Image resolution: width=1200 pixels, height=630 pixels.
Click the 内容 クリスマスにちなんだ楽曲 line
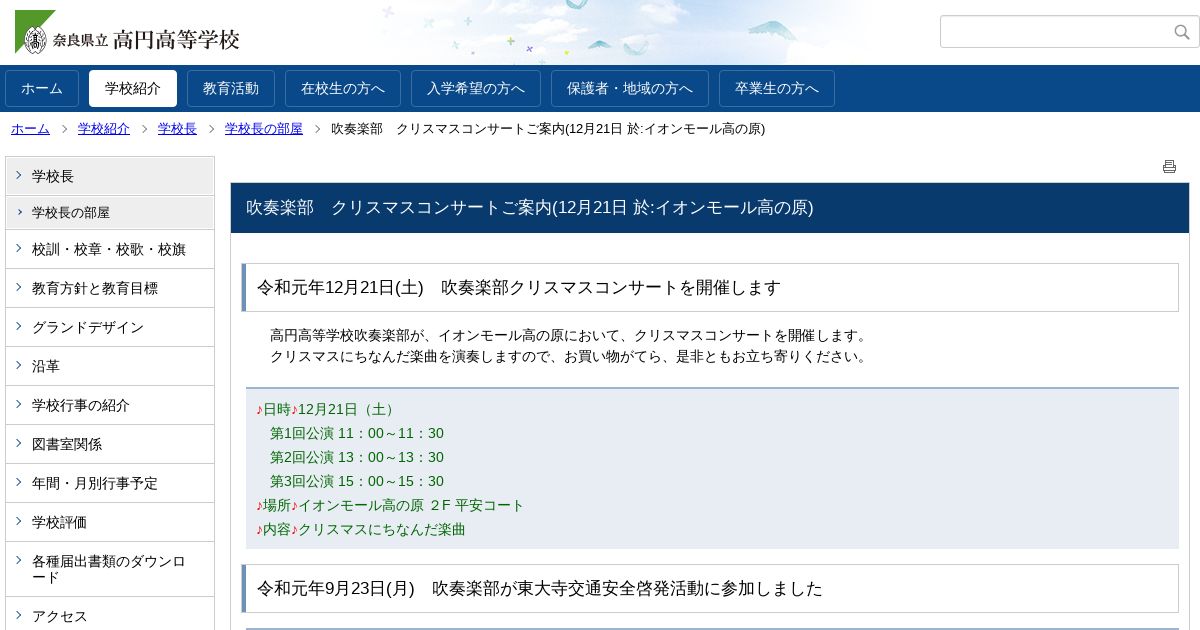click(x=361, y=530)
